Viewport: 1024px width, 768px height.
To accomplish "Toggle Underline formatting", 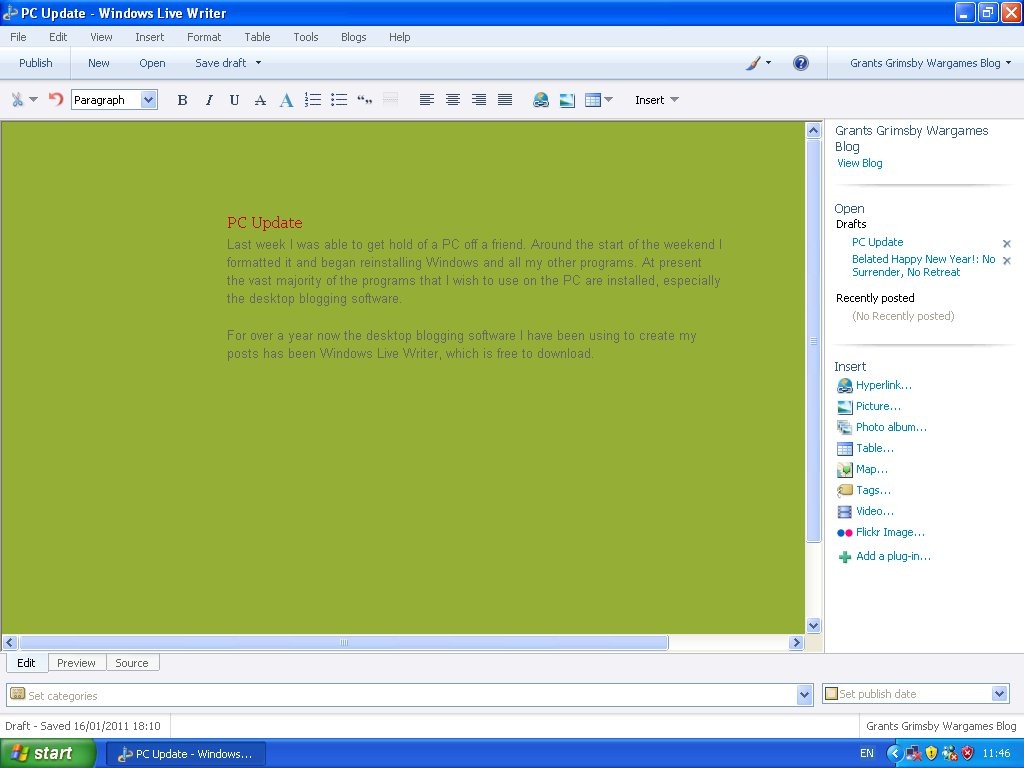I will coord(234,100).
